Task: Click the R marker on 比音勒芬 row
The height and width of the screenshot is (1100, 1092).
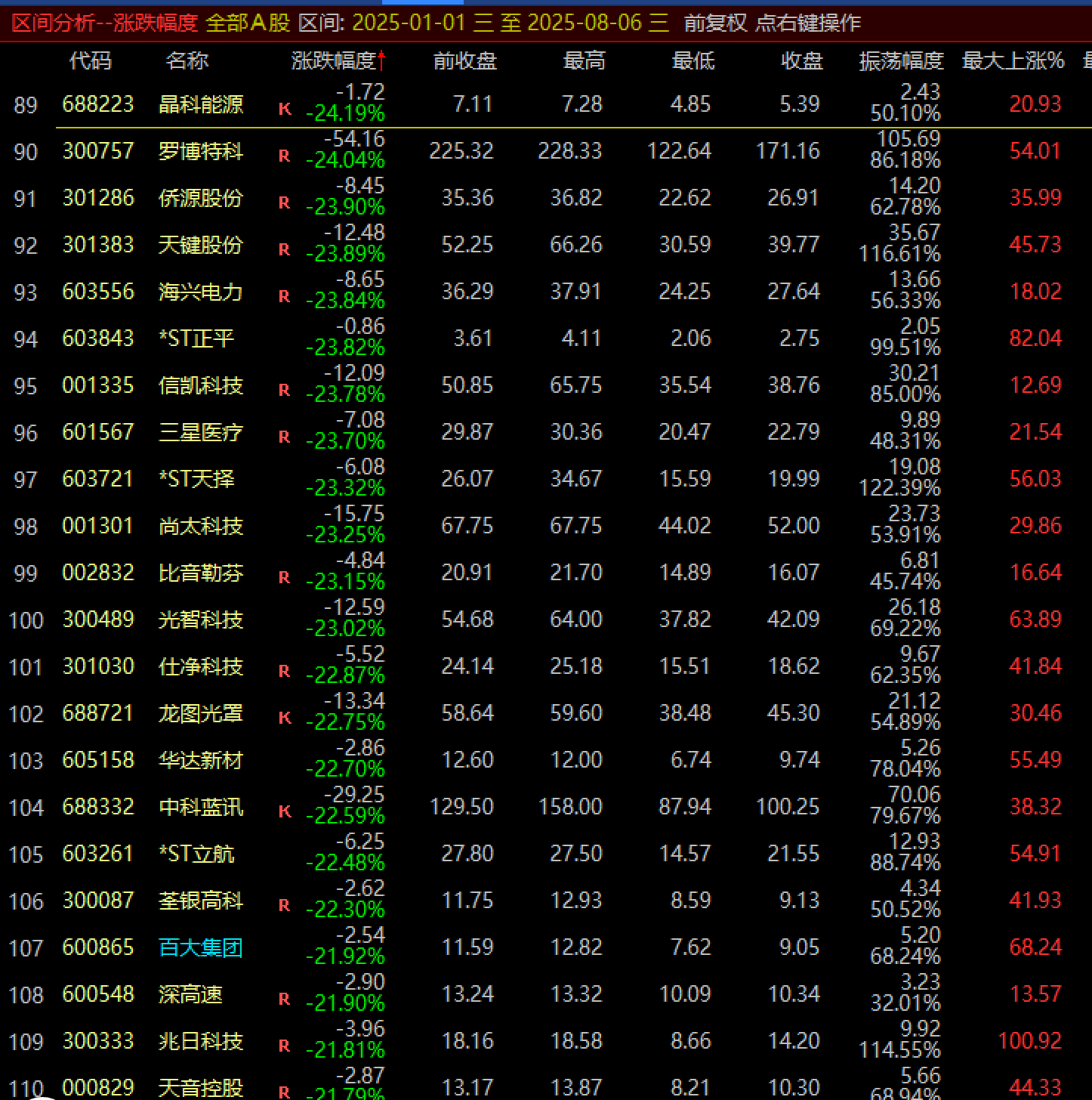Action: click(285, 577)
